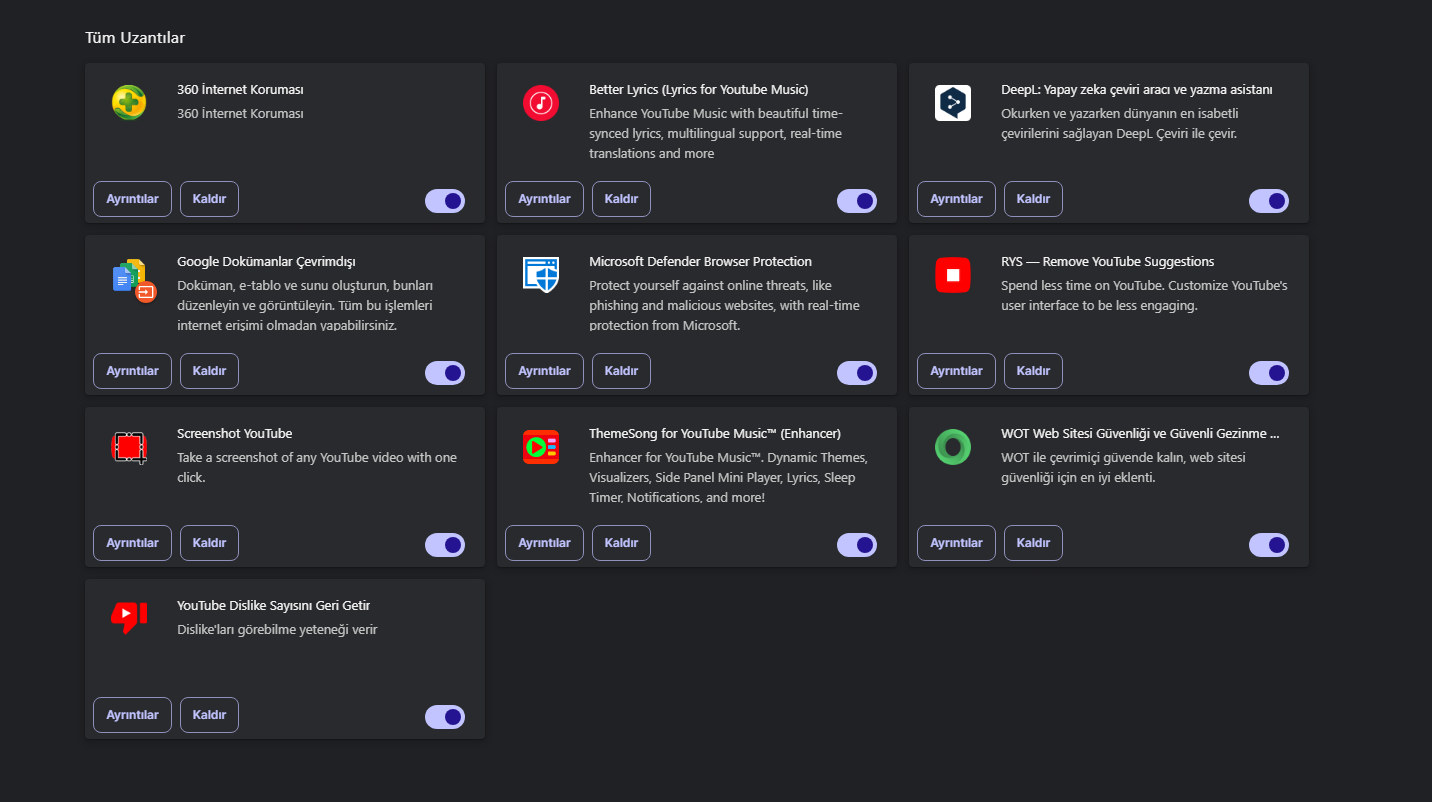The image size is (1432, 802).
Task: Click Kaldır on the Microsoft Defender card
Action: click(x=621, y=371)
